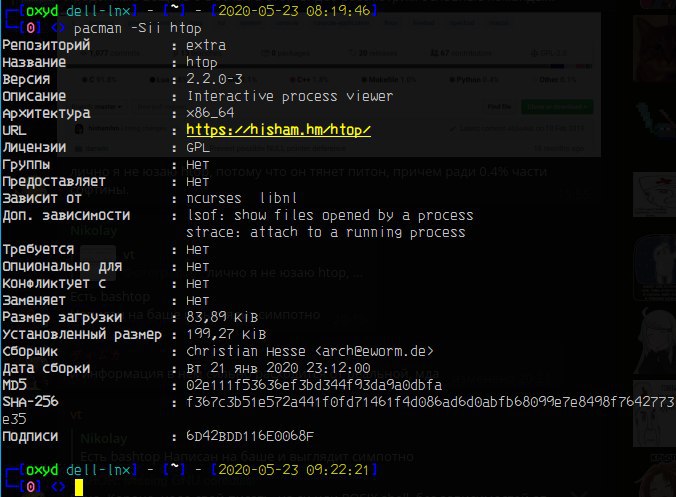Select the repository value 'extra'
Viewport: 676px width, 497px height.
(x=206, y=45)
